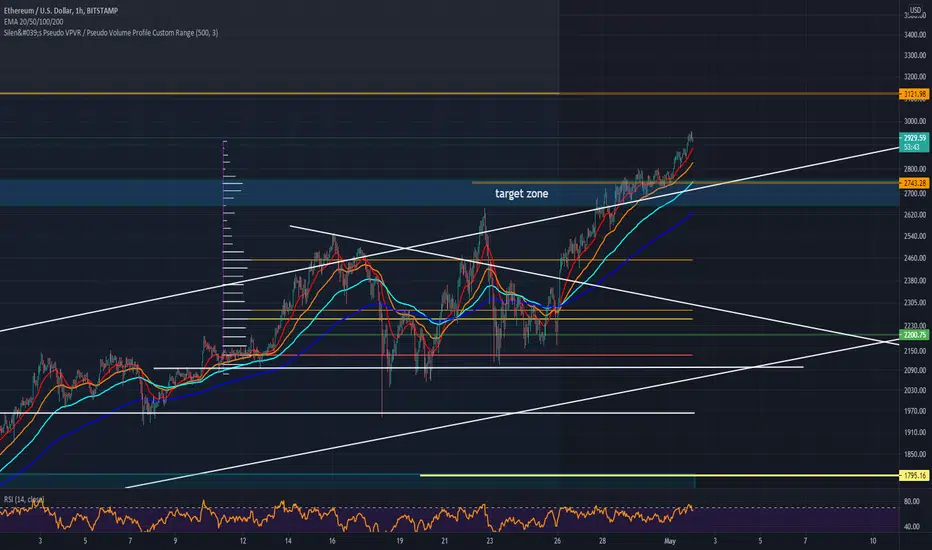Click 2030.00 on the price axis

[915, 390]
